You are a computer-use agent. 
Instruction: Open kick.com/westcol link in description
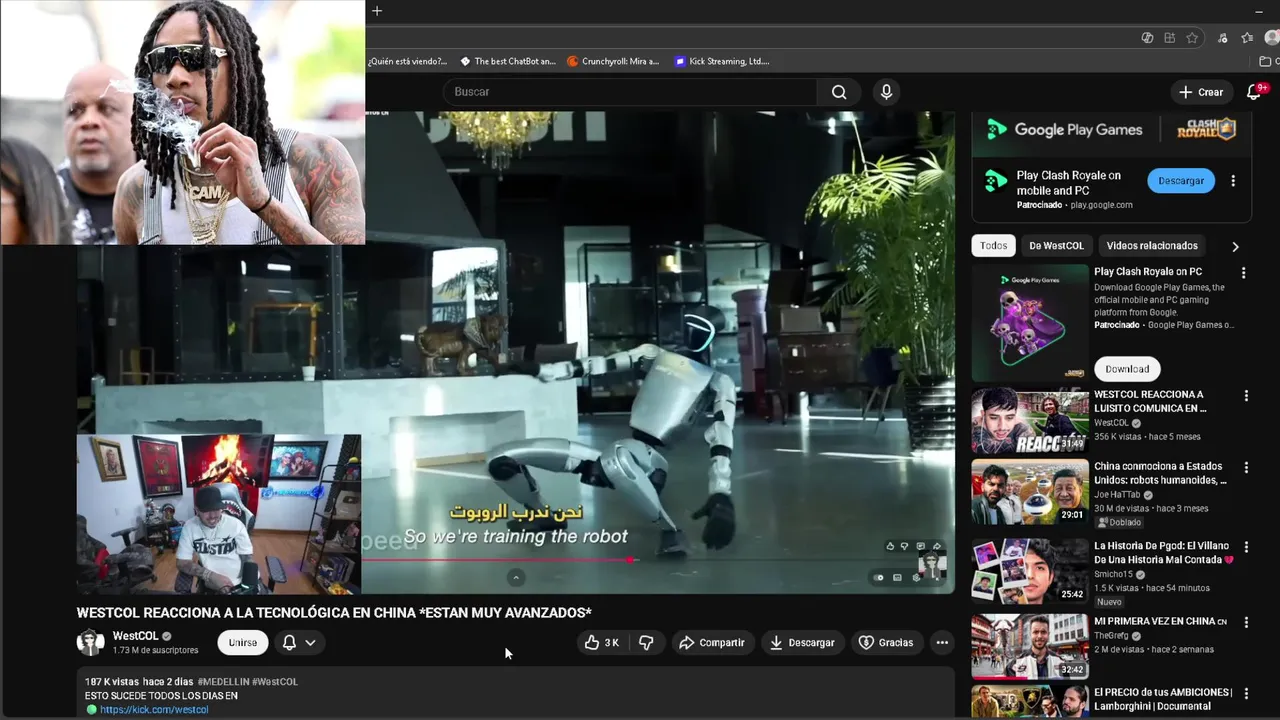pyautogui.click(x=154, y=710)
